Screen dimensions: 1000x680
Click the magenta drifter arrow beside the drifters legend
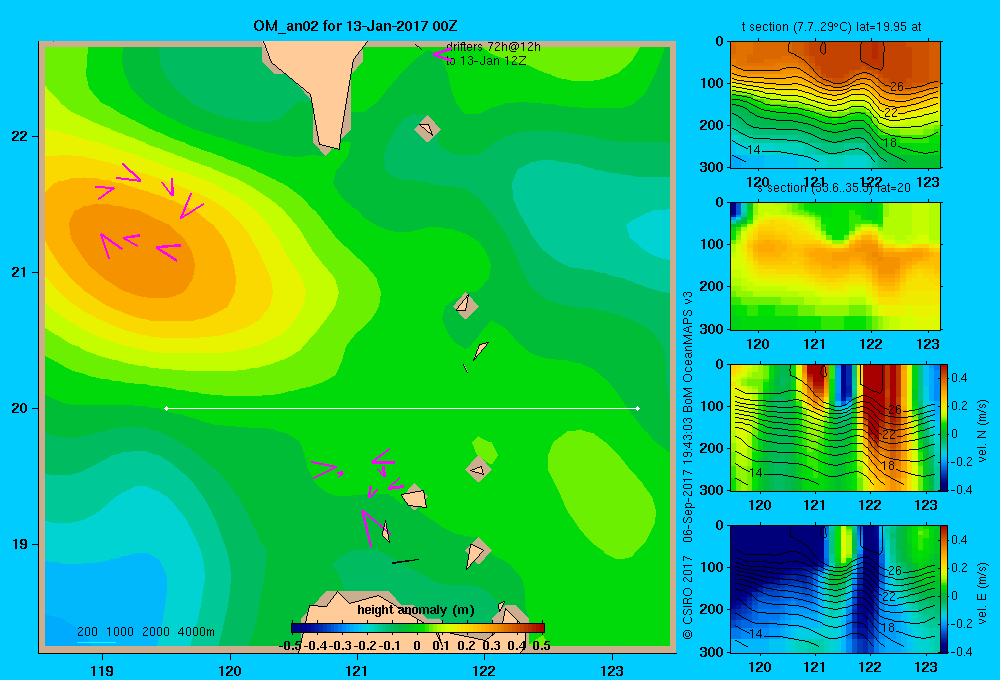click(x=441, y=55)
